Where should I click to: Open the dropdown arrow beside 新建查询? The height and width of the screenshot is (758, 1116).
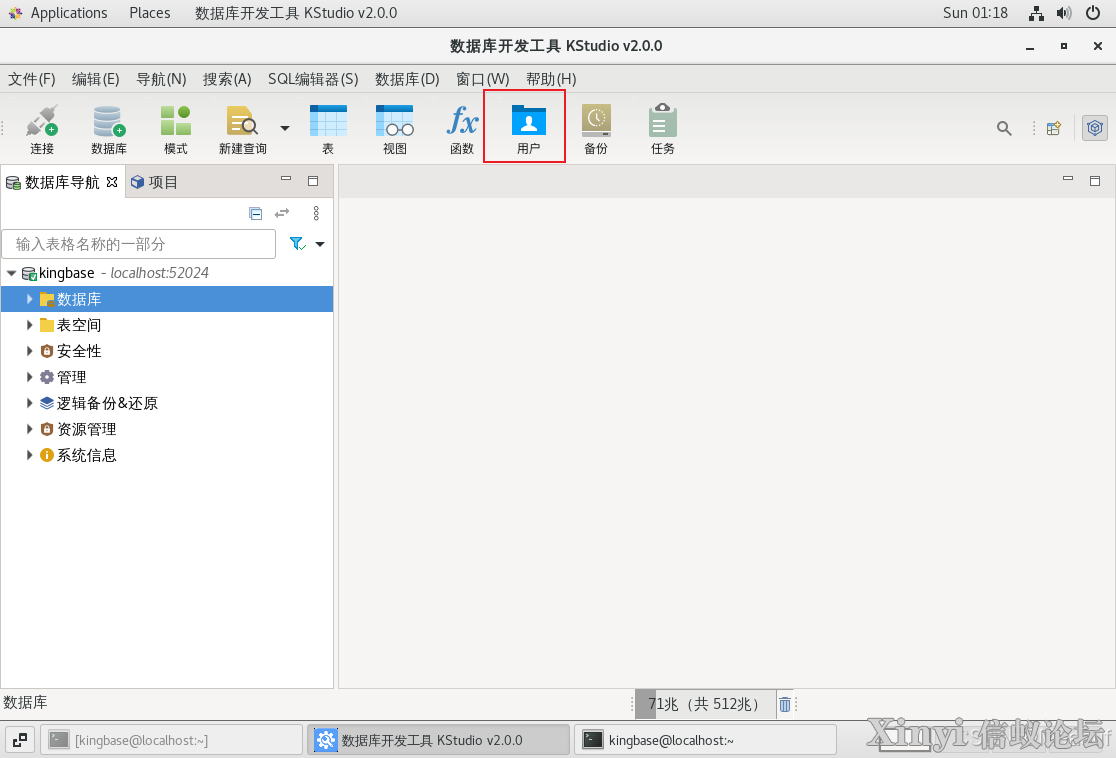285,128
